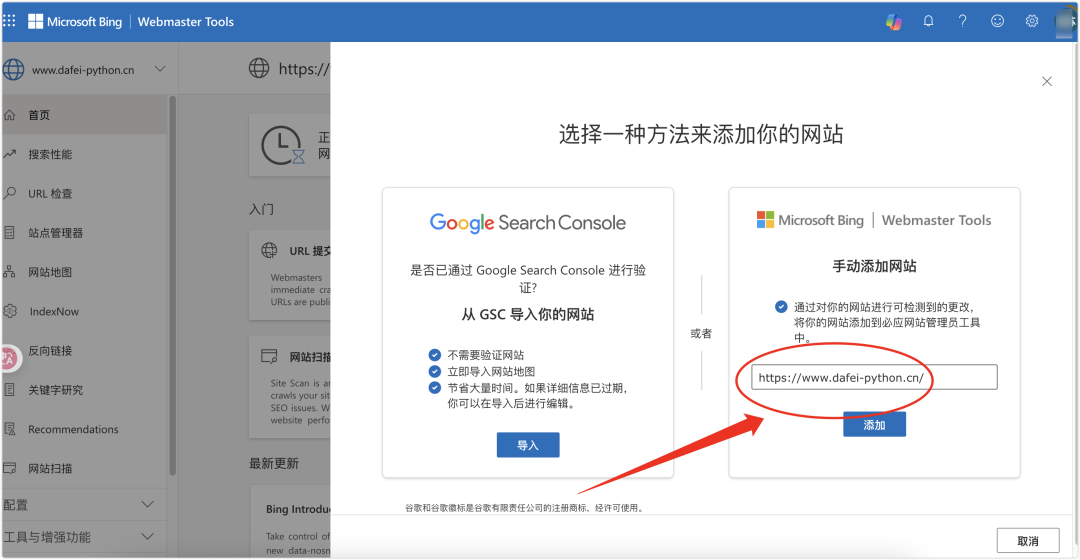This screenshot has height=560, width=1080.
Task: Click the clock hourglass icon in background card
Action: coord(282,145)
